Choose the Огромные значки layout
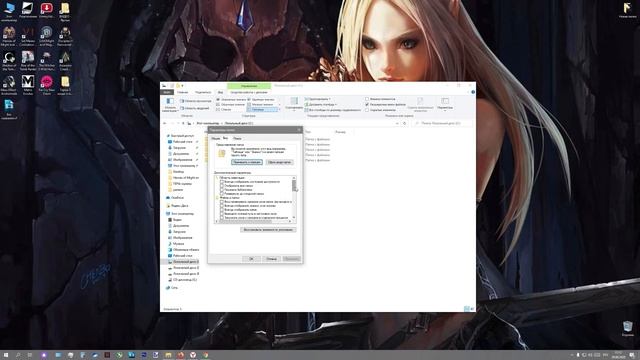640x360 pixels. point(231,99)
